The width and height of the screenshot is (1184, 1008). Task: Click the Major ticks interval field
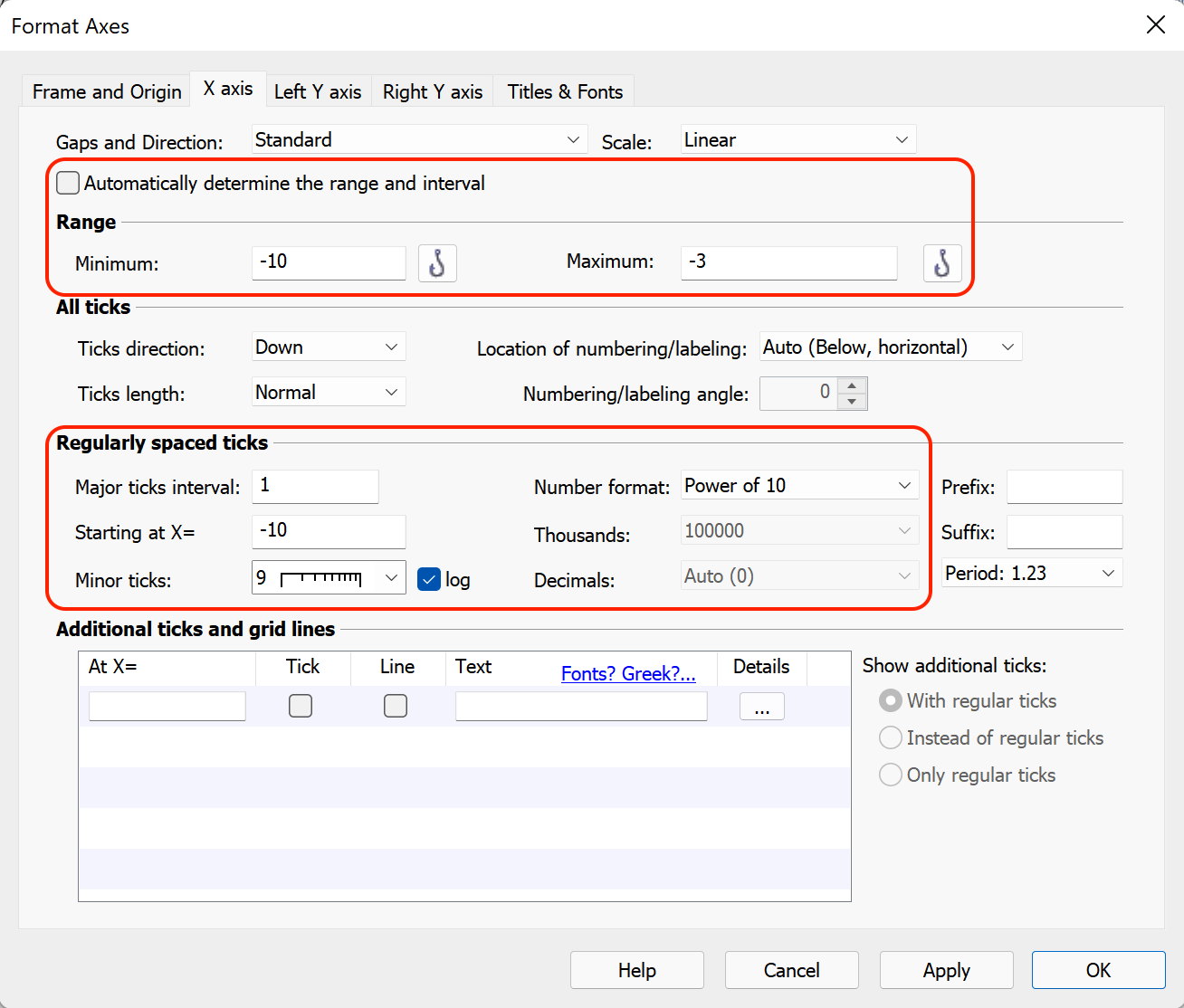[315, 487]
